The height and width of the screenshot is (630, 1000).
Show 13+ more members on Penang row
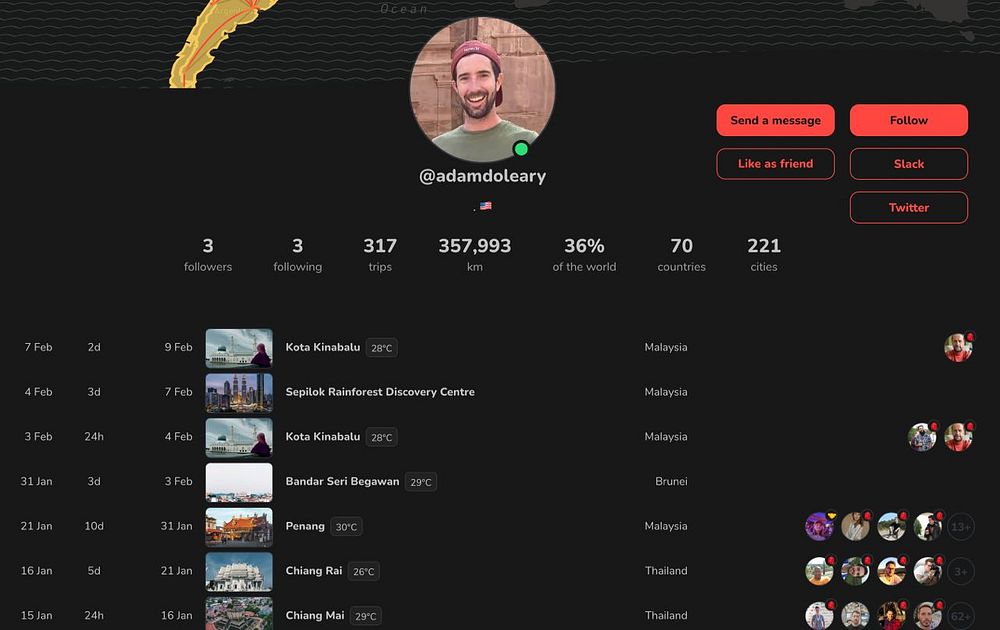coord(960,527)
